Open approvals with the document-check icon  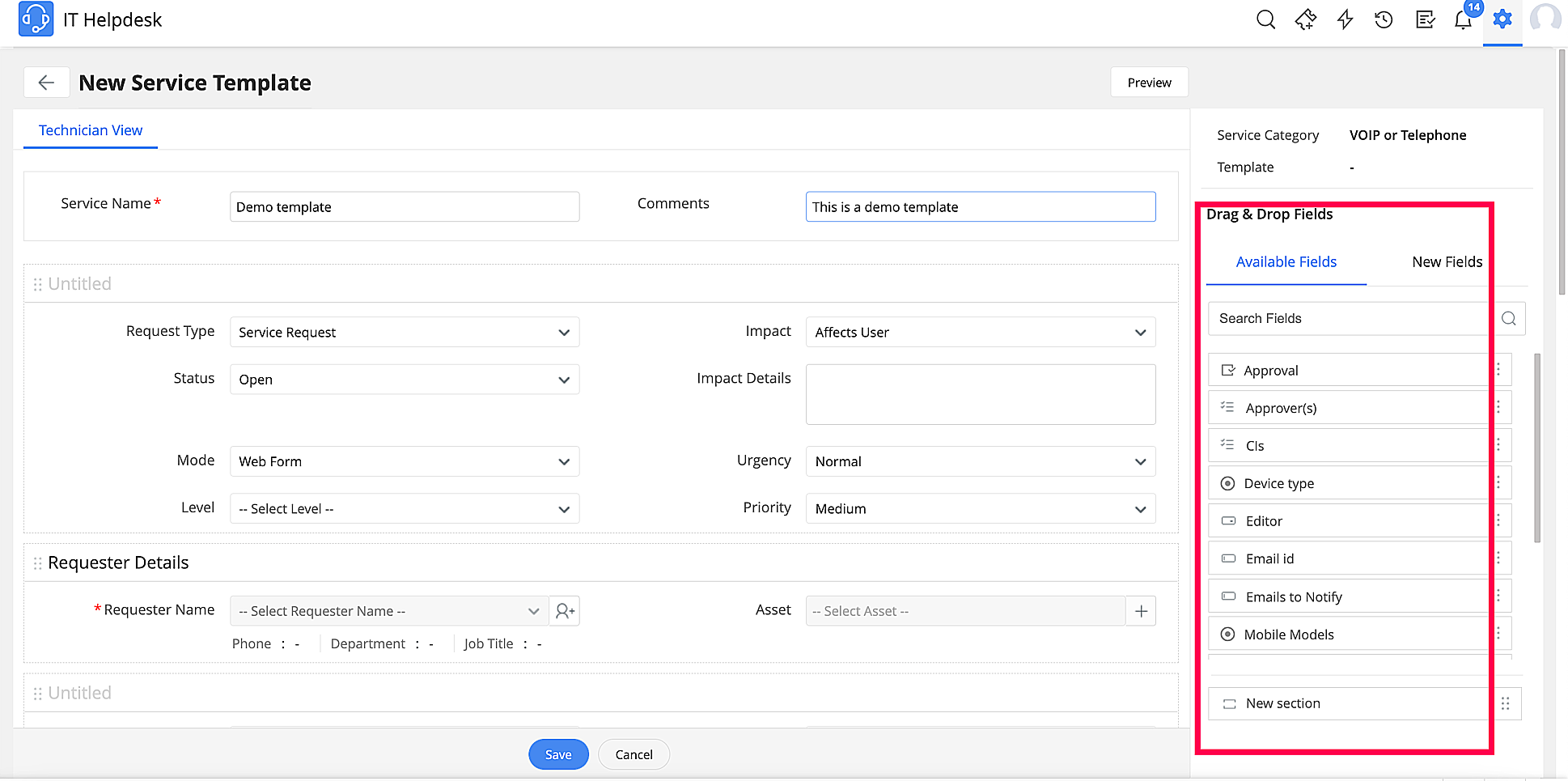coord(1424,19)
